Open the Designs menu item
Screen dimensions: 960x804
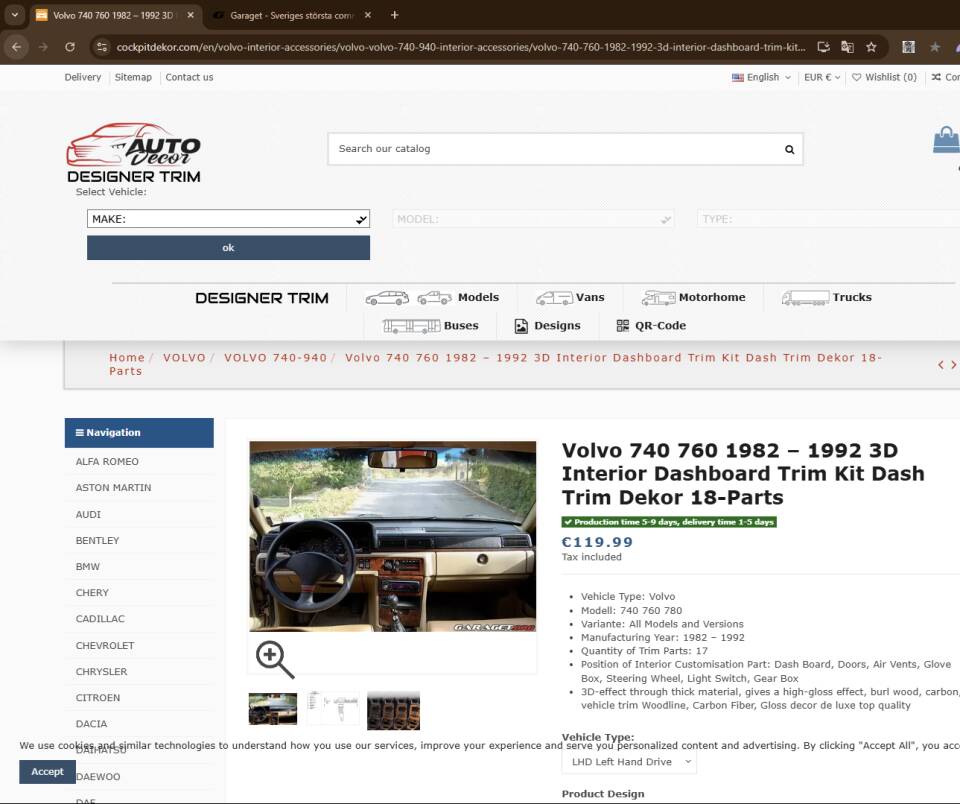(x=547, y=326)
